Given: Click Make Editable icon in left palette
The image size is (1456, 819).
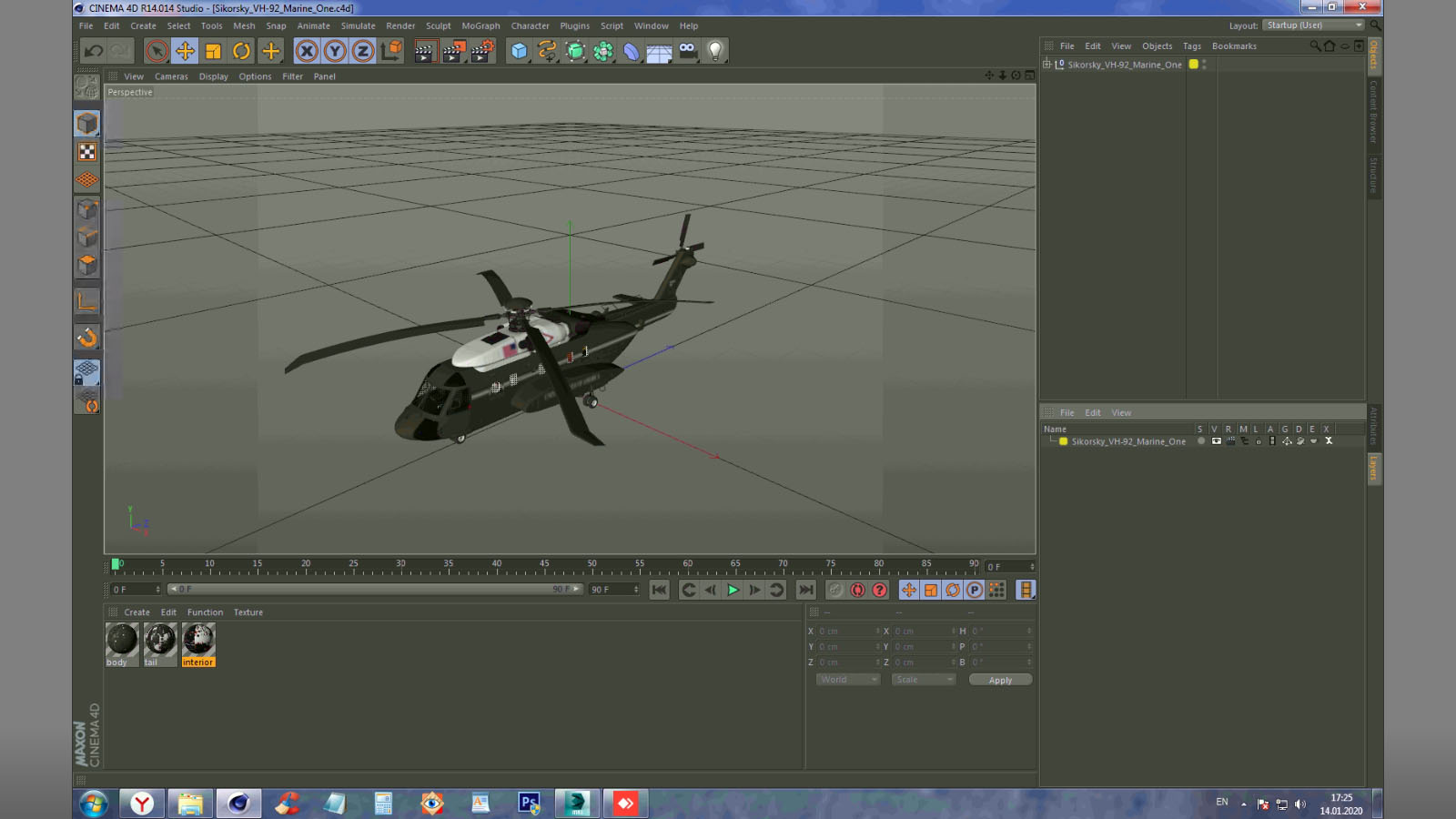Looking at the screenshot, I should coord(86,87).
